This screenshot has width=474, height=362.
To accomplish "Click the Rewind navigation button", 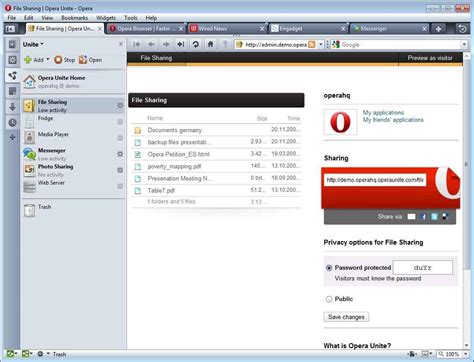I will [x=136, y=44].
